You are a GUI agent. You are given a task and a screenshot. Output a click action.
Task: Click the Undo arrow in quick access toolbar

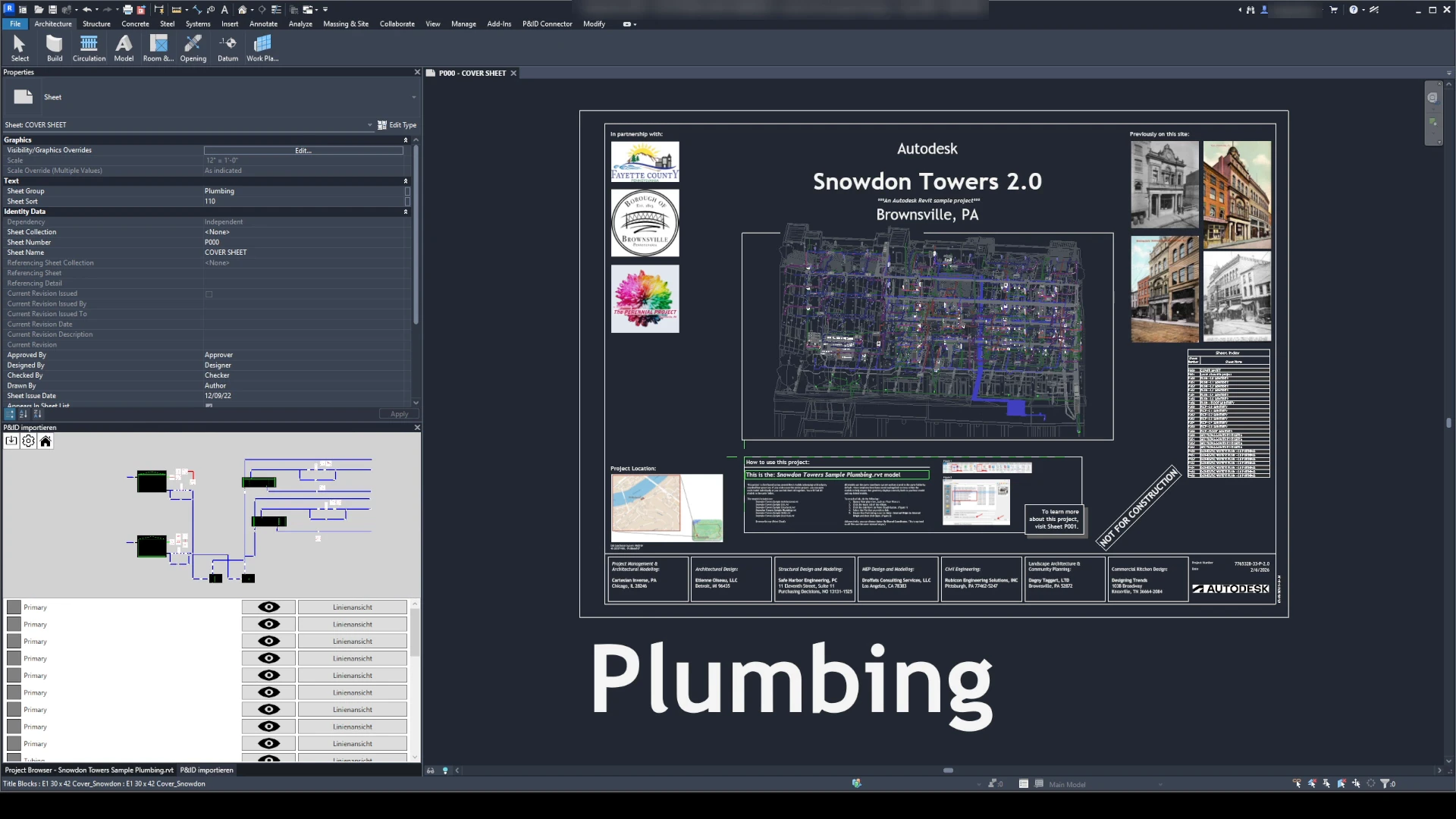coord(86,10)
